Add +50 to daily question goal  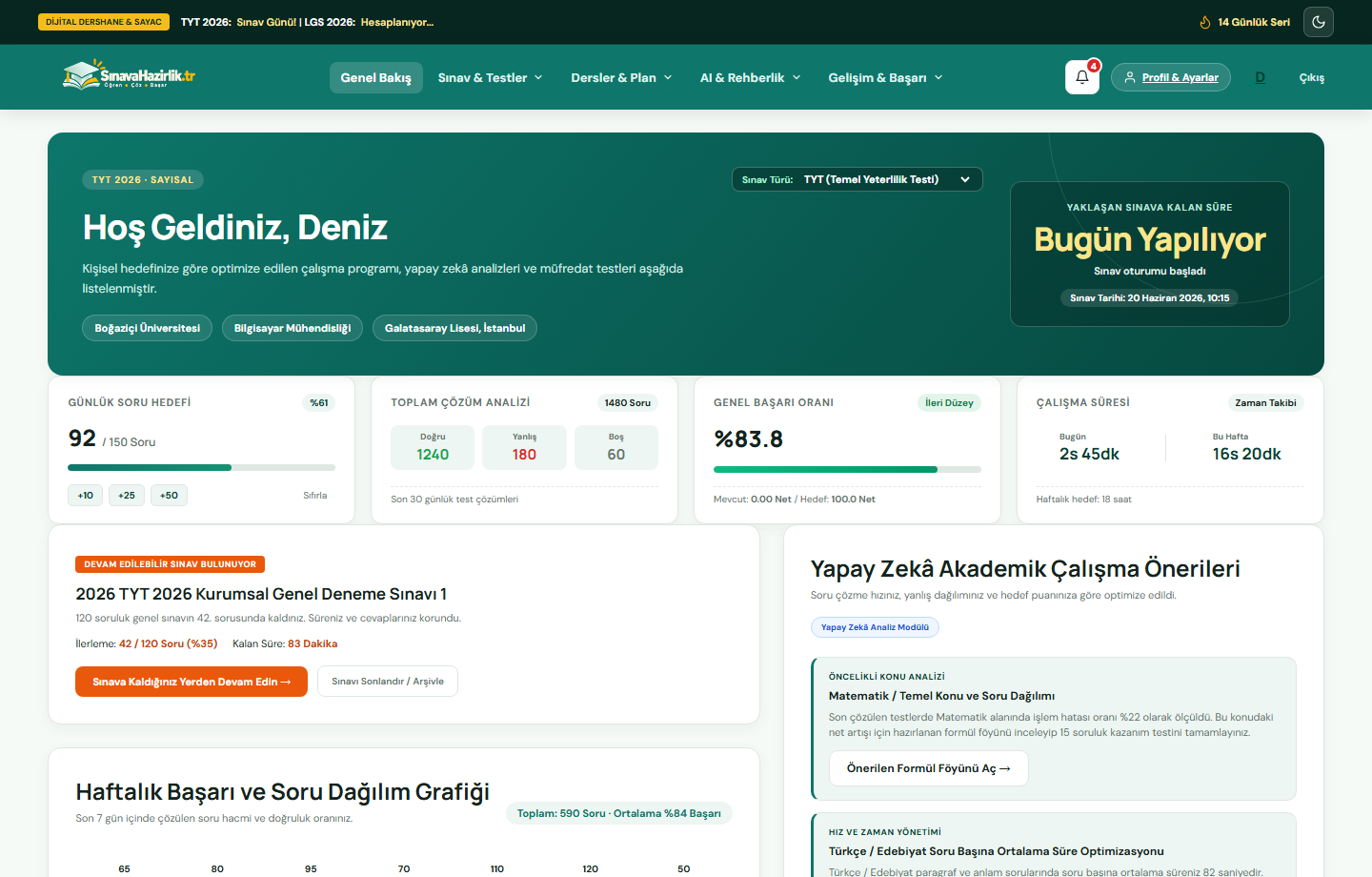click(x=169, y=495)
